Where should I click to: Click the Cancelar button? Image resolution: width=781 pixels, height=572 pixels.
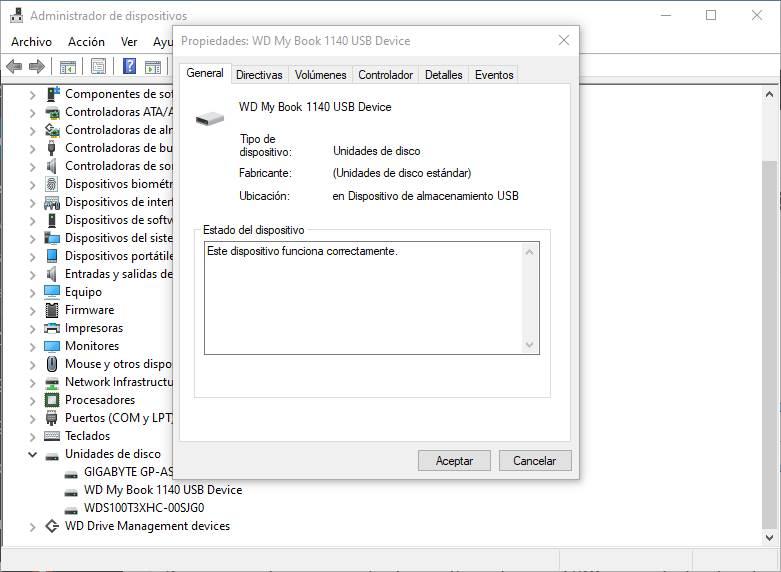pyautogui.click(x=535, y=460)
